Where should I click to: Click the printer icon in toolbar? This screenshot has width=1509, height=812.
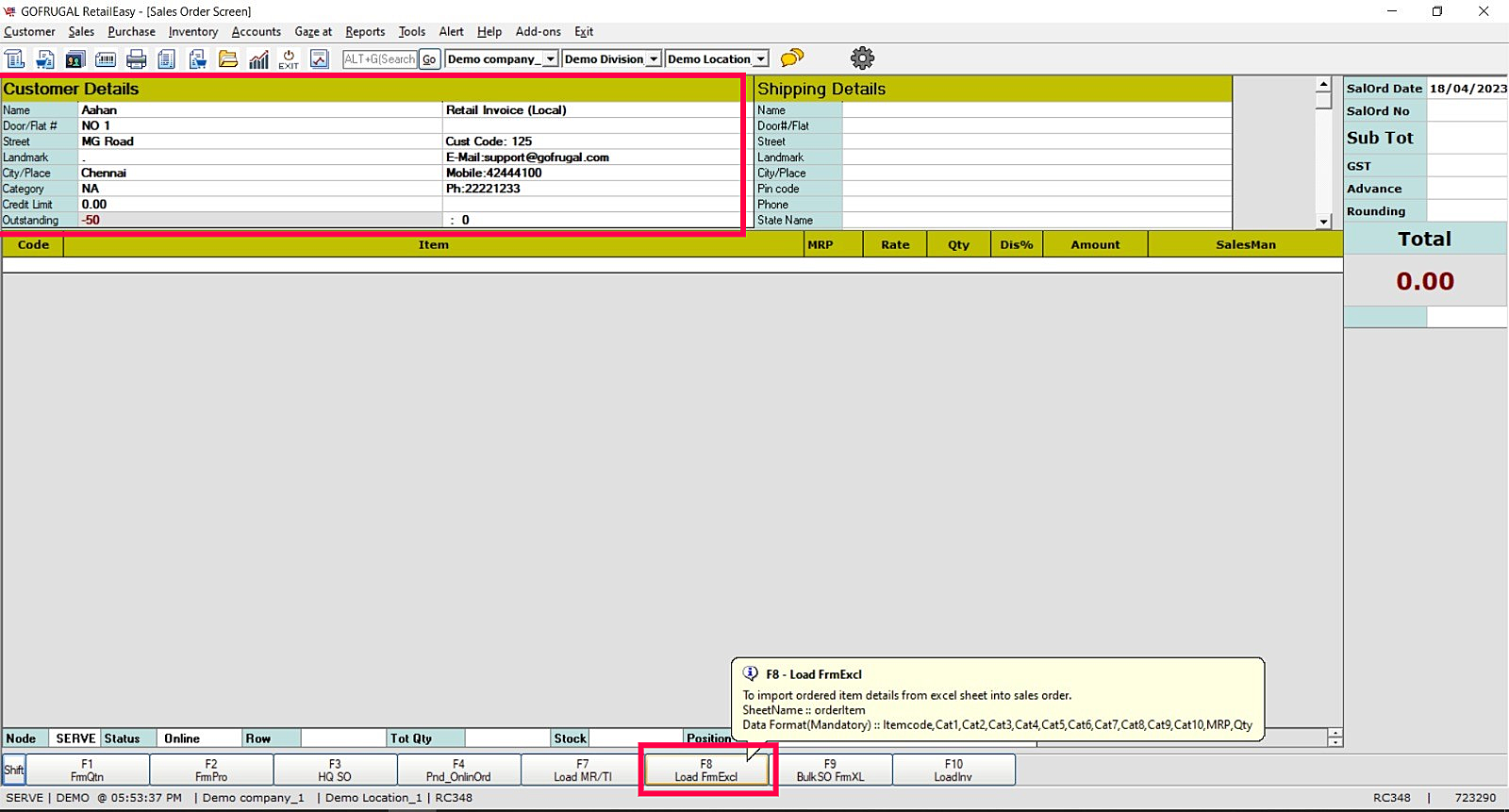tap(137, 58)
